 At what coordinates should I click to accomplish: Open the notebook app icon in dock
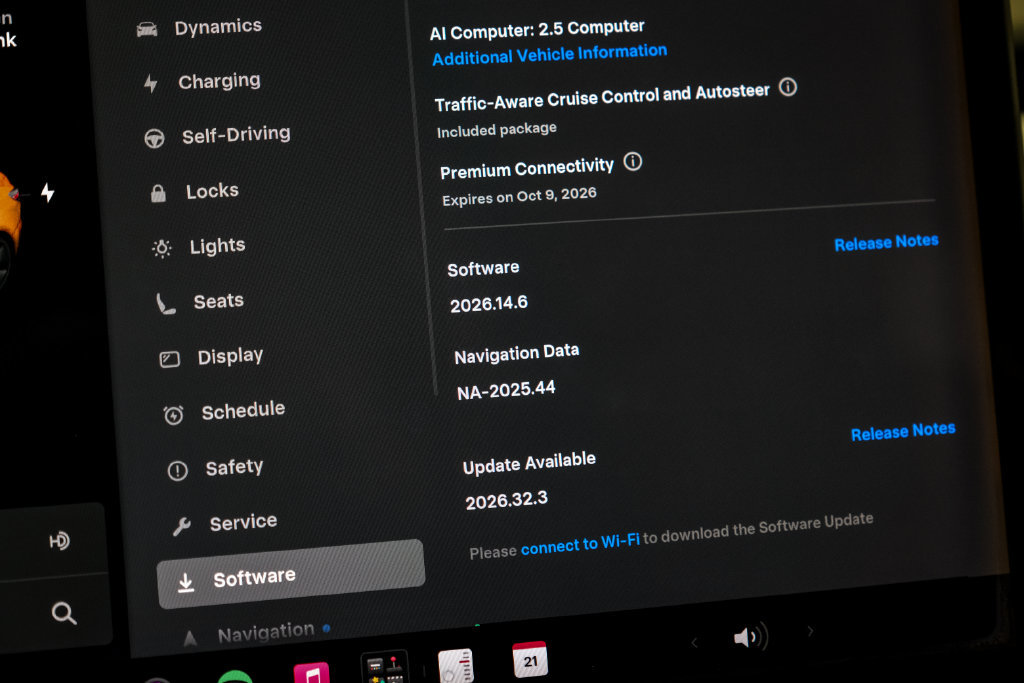click(456, 665)
